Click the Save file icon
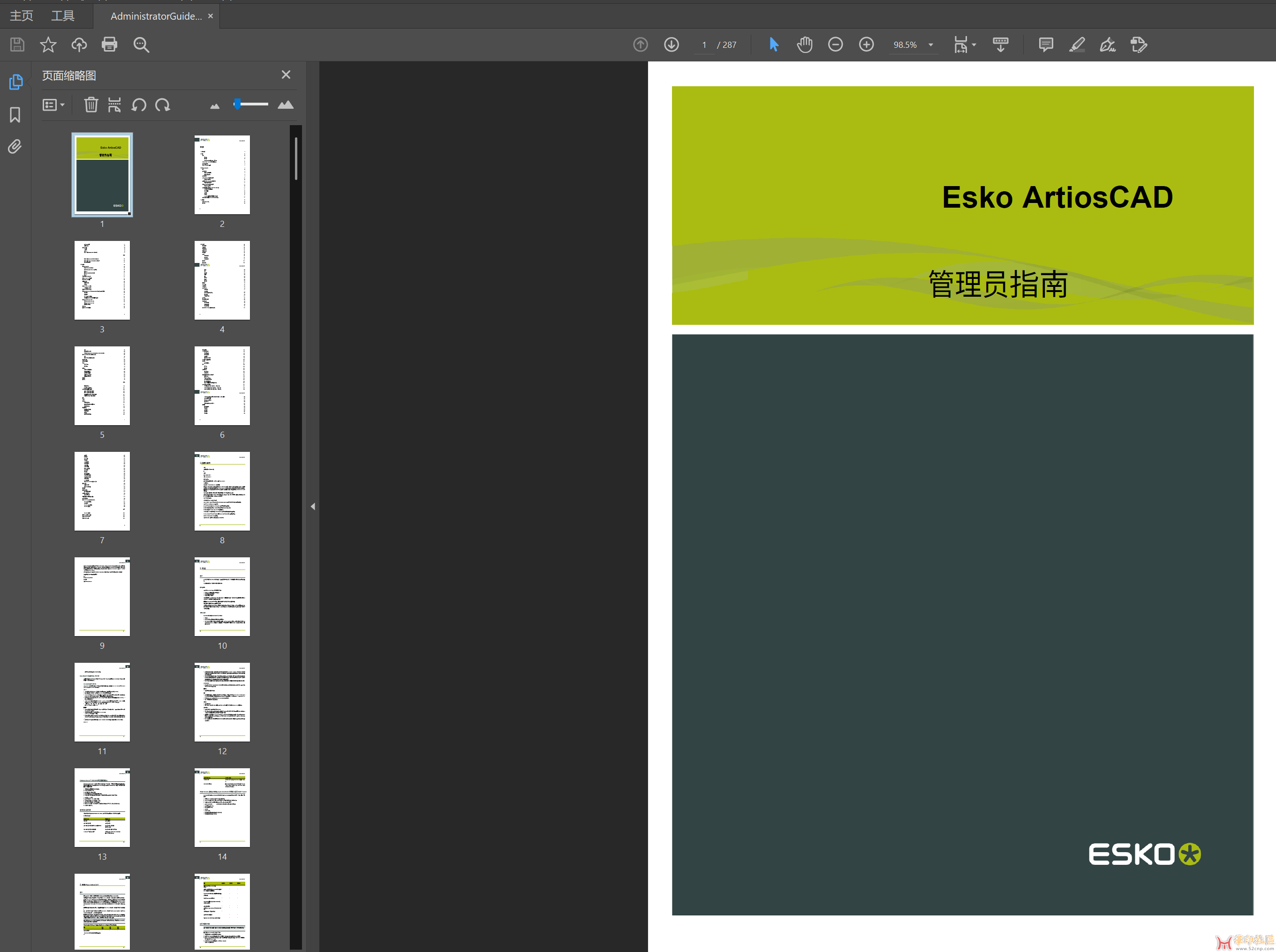The height and width of the screenshot is (952, 1276). (17, 45)
